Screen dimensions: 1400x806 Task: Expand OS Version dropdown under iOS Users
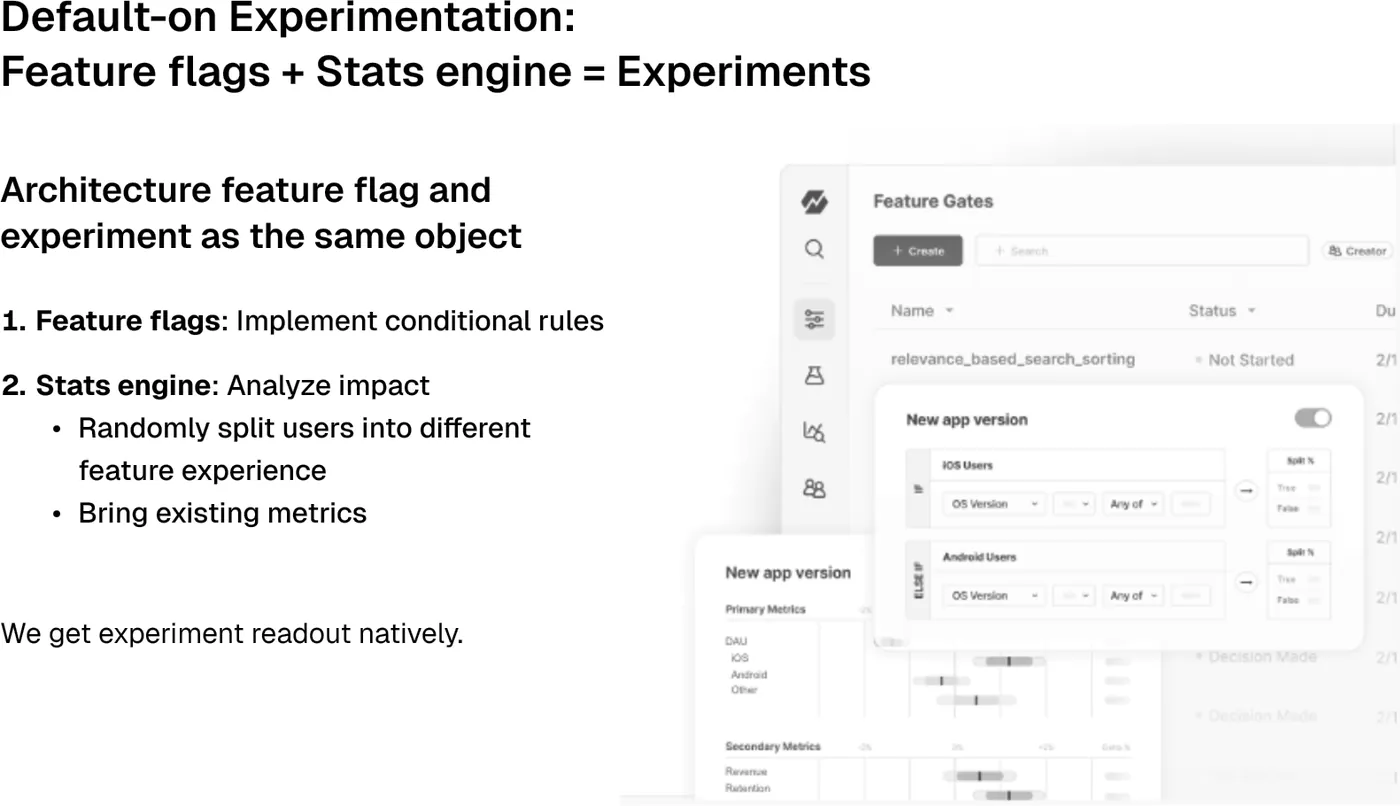(x=994, y=504)
